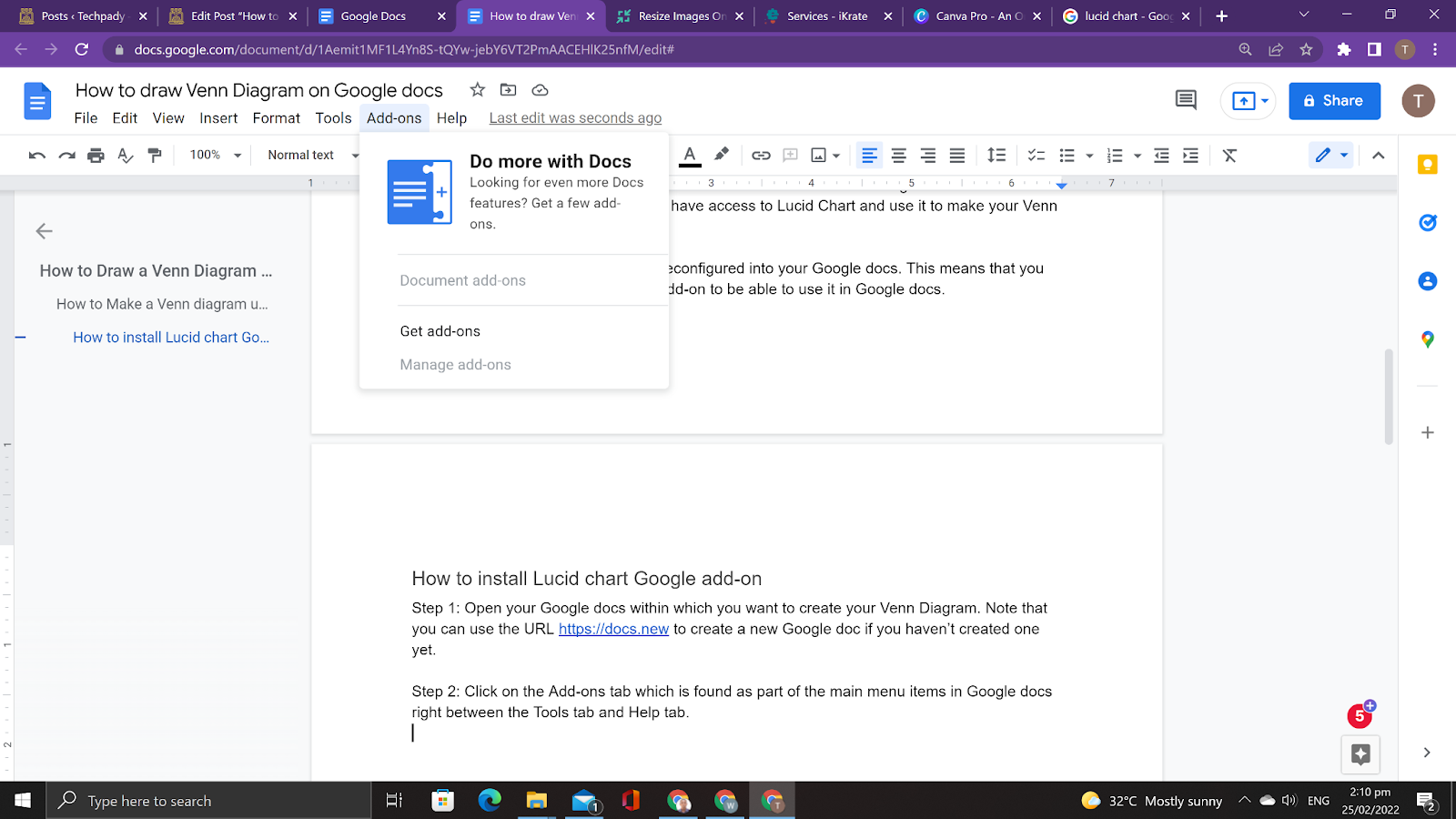The width and height of the screenshot is (1456, 819).
Task: Toggle the numbered list
Action: coord(1115,156)
